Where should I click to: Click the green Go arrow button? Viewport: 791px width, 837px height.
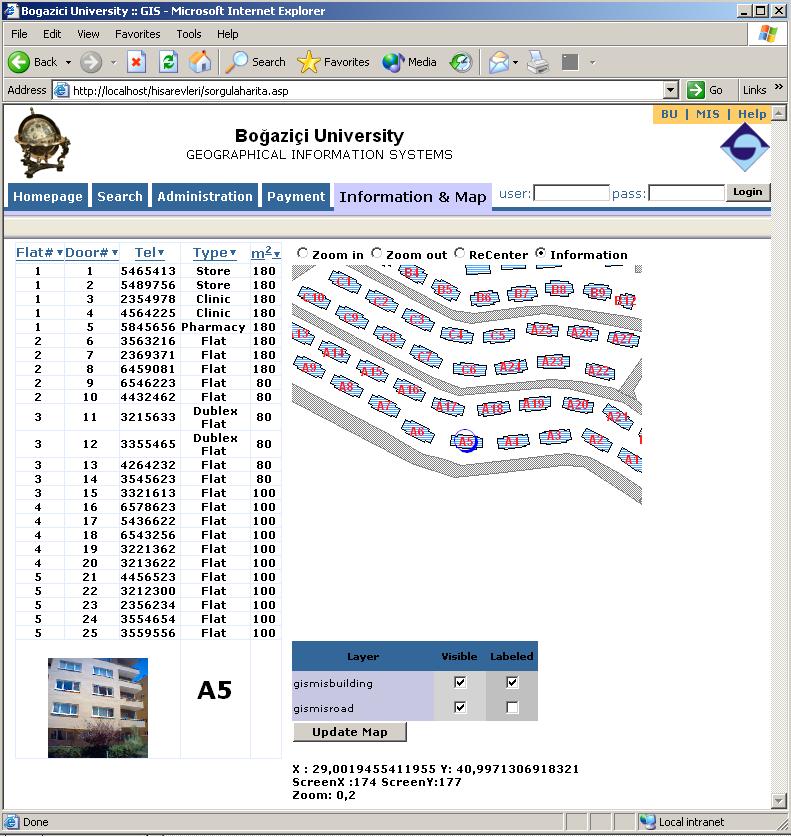[696, 90]
